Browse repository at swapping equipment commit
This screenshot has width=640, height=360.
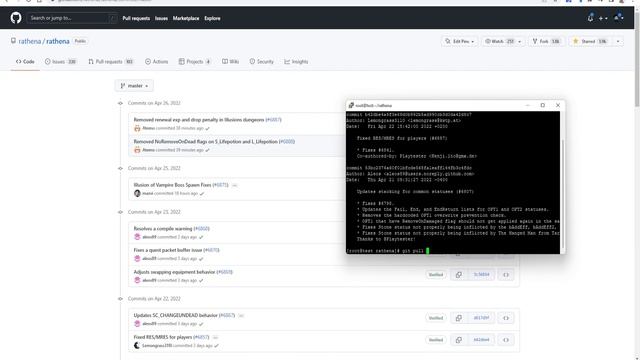coord(506,275)
